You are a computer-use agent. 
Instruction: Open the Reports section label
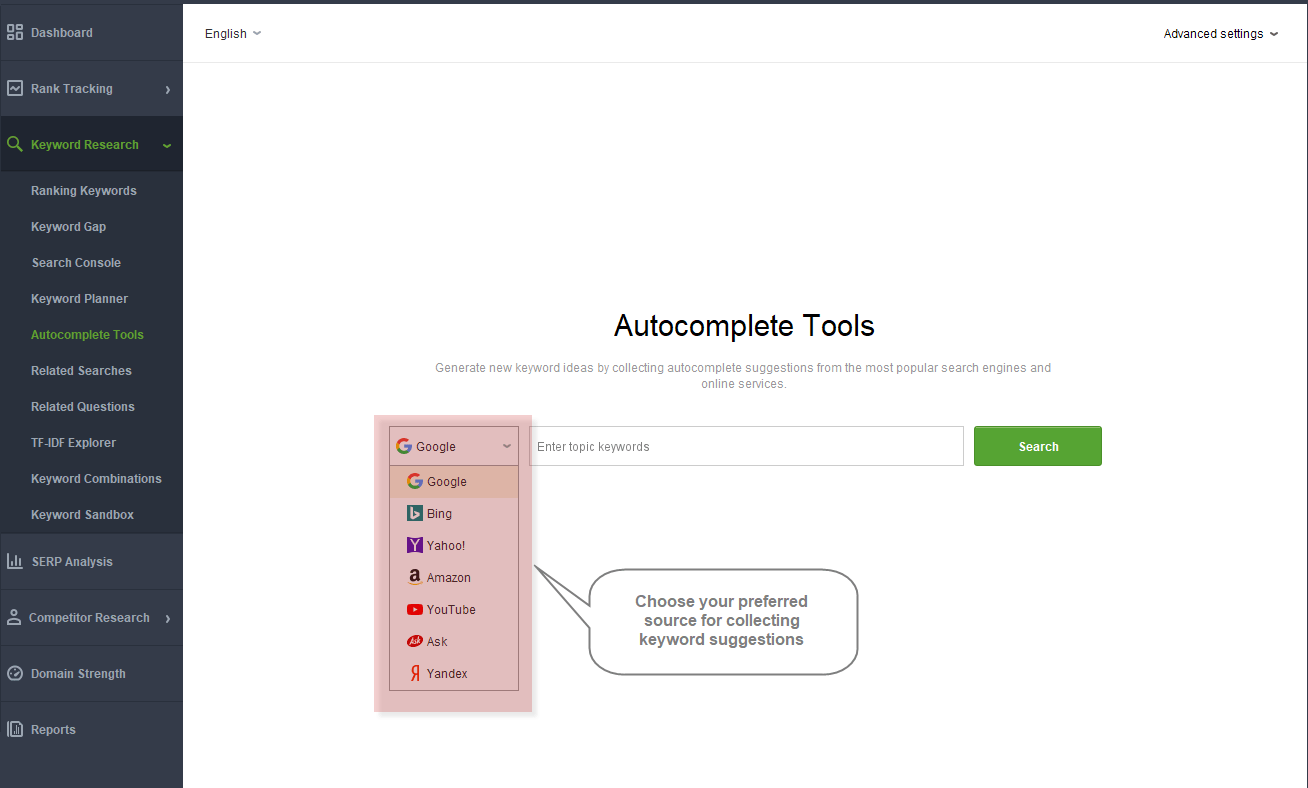(x=53, y=729)
